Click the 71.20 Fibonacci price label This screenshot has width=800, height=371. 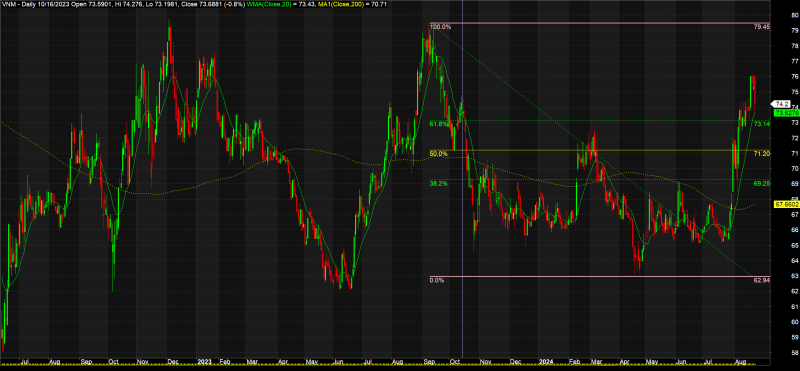[x=761, y=154]
